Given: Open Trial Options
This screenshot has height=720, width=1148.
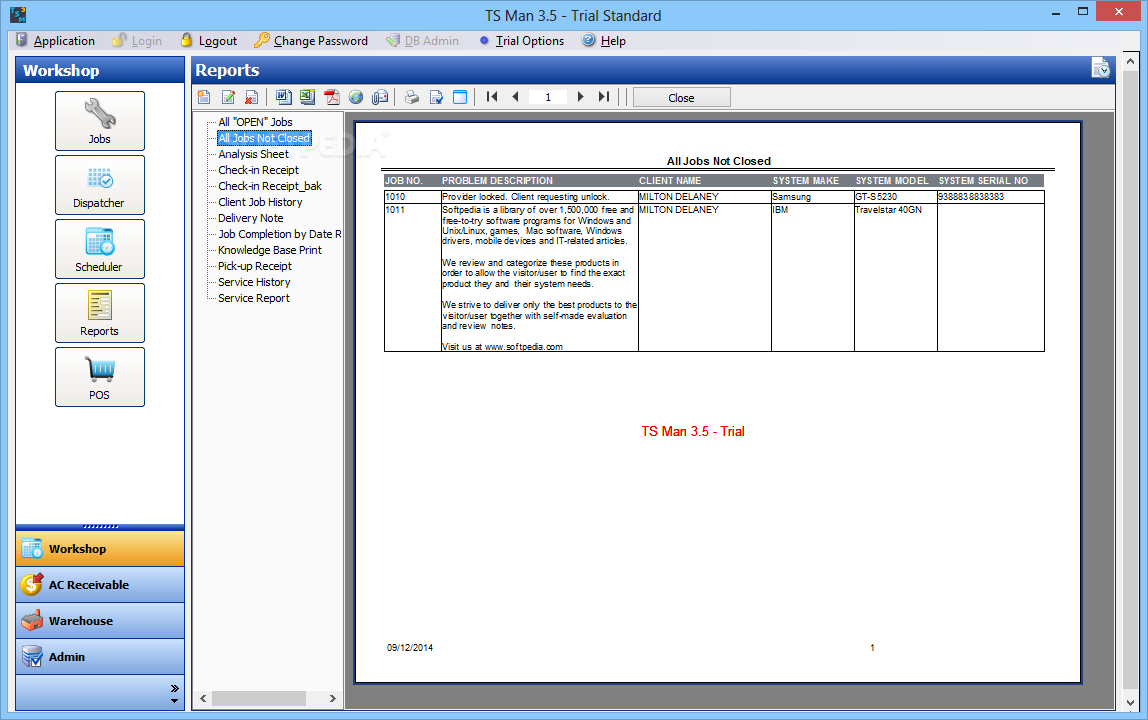Looking at the screenshot, I should [x=521, y=41].
